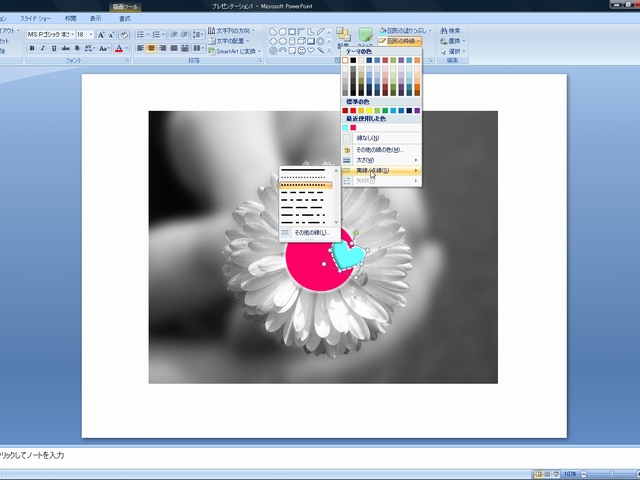Toggle underline text formatting
The image size is (640, 480).
coord(54,48)
